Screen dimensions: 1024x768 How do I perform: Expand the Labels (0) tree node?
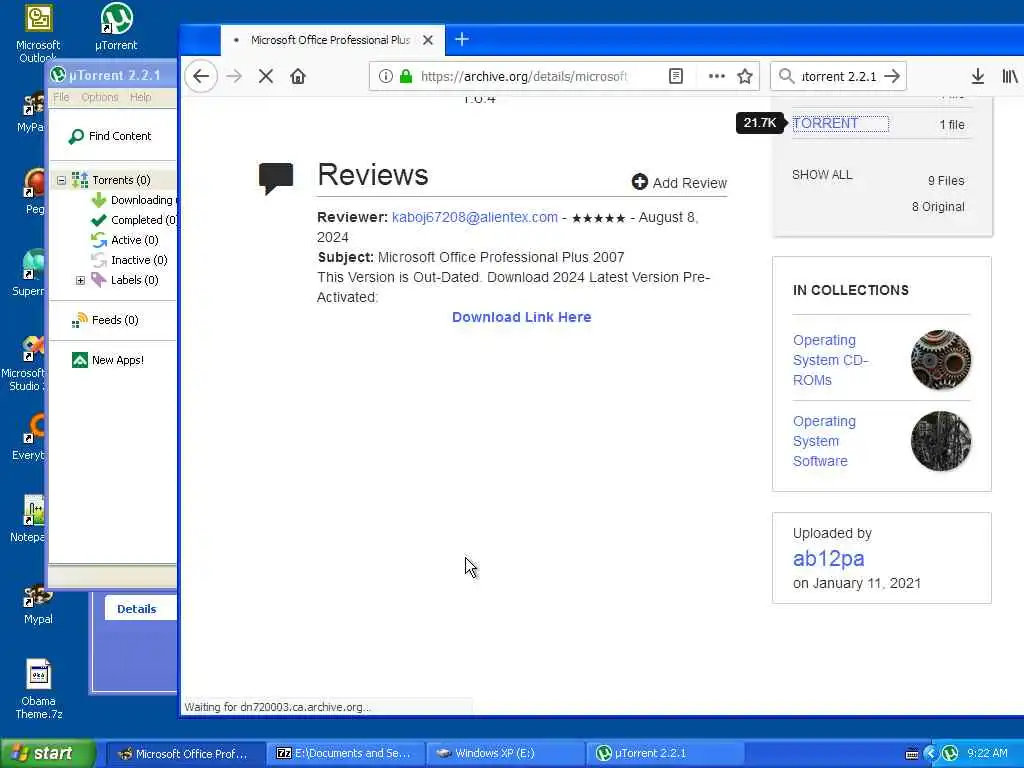[80, 280]
